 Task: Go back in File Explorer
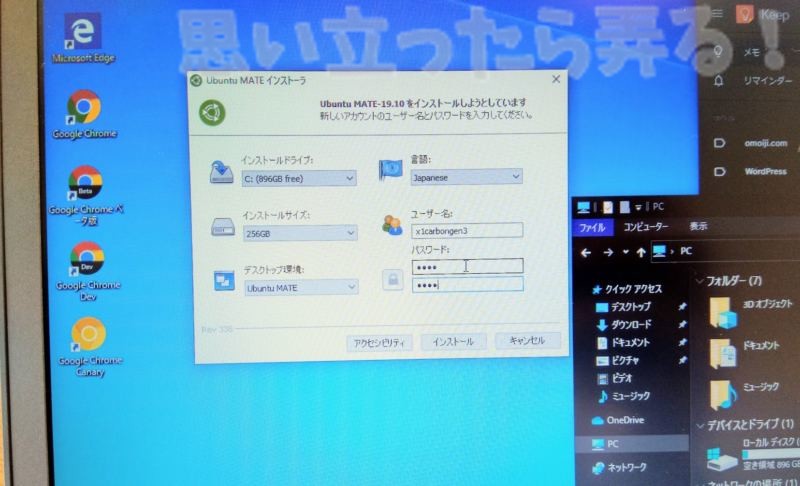[x=586, y=252]
